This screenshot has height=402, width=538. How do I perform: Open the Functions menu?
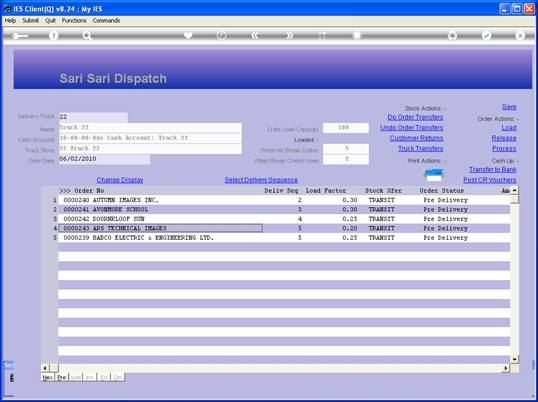(x=74, y=21)
